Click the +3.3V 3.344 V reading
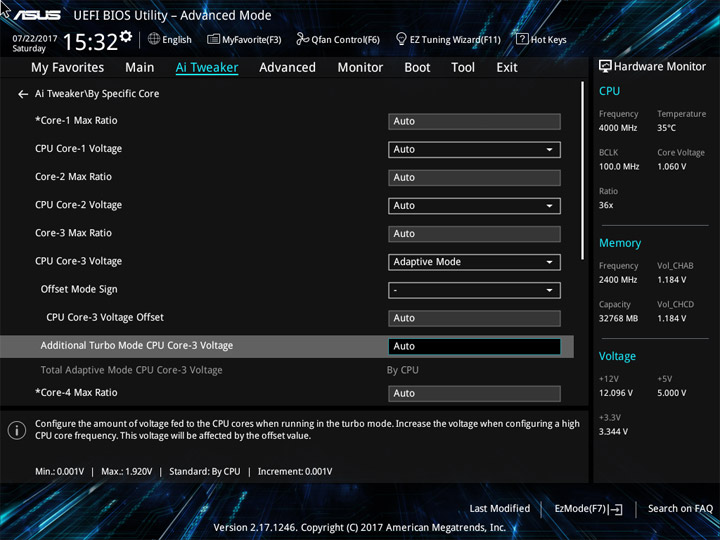Screen dimensions: 720x540 pos(613,432)
